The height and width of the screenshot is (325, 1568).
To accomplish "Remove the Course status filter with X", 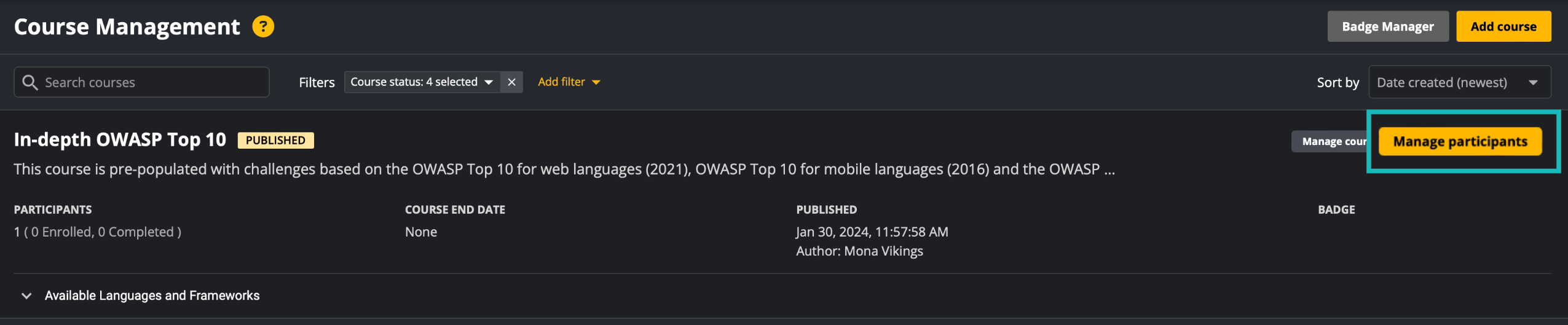I will [511, 82].
